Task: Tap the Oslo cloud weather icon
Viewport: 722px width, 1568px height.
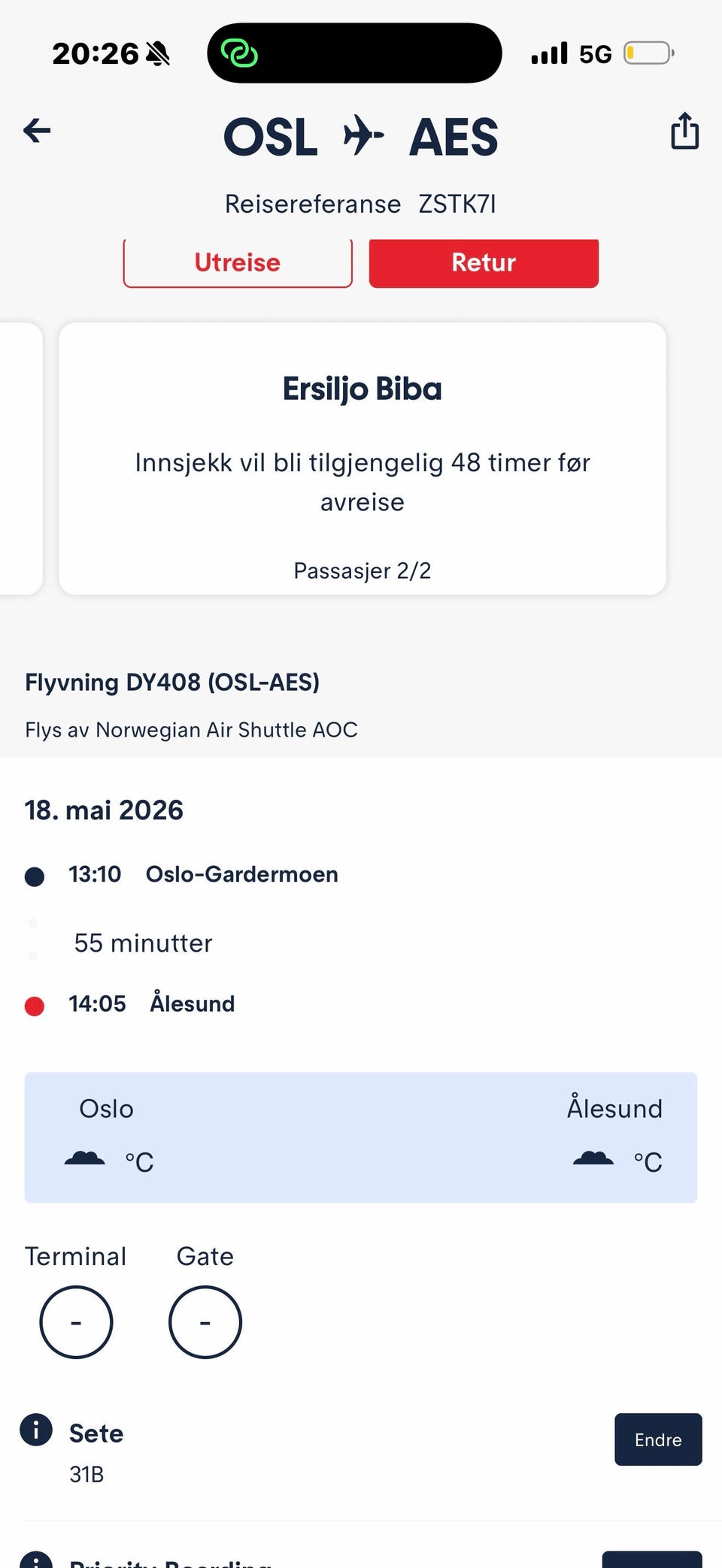Action: pos(85,1158)
